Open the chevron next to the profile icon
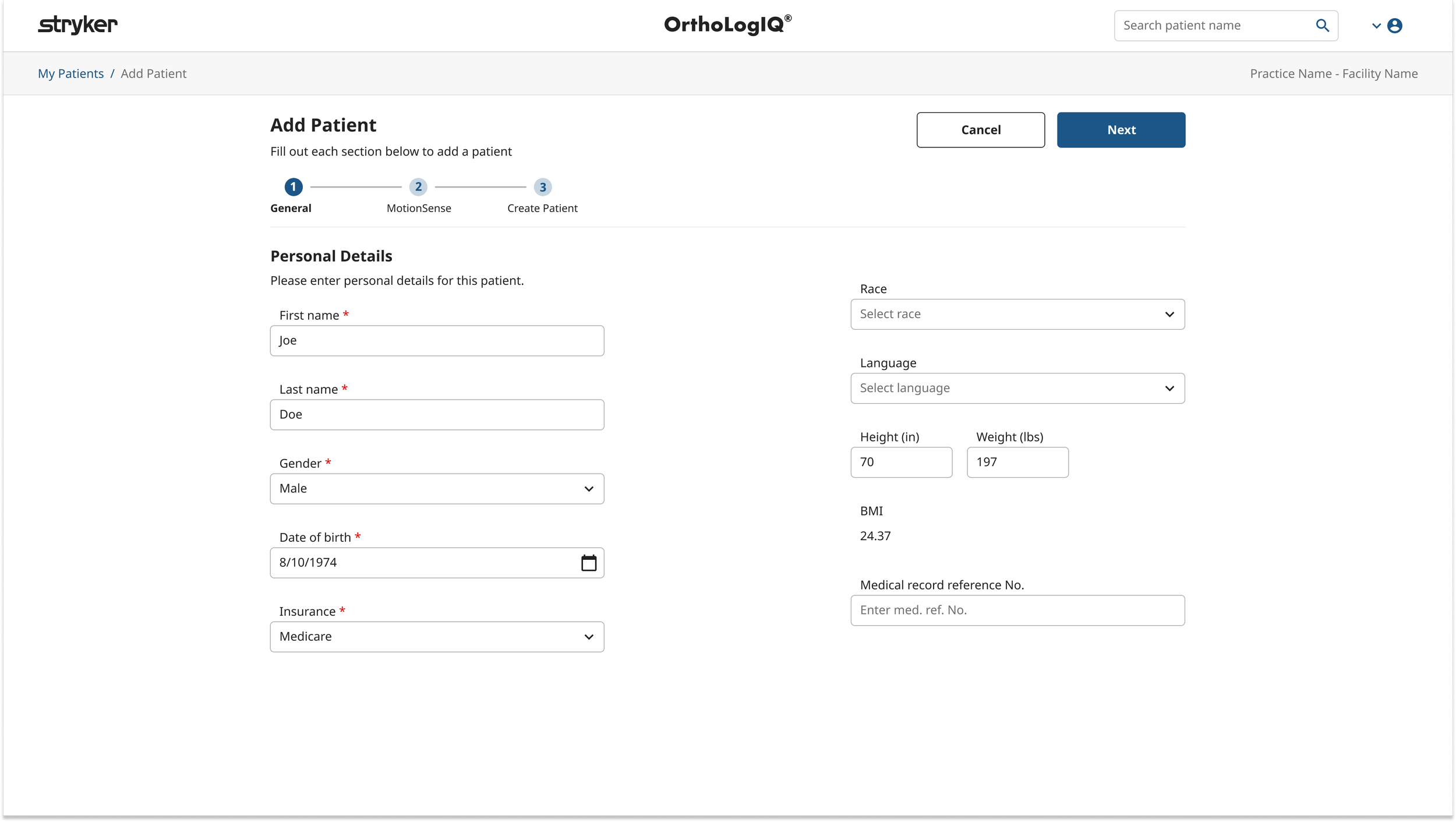Viewport: 1456px width, 822px height. click(x=1376, y=26)
